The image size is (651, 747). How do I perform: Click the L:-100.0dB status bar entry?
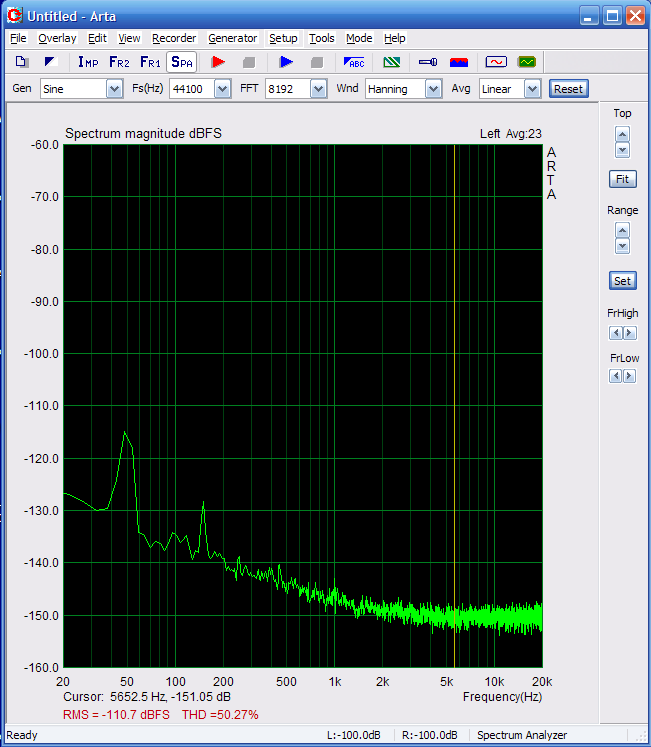click(x=354, y=735)
